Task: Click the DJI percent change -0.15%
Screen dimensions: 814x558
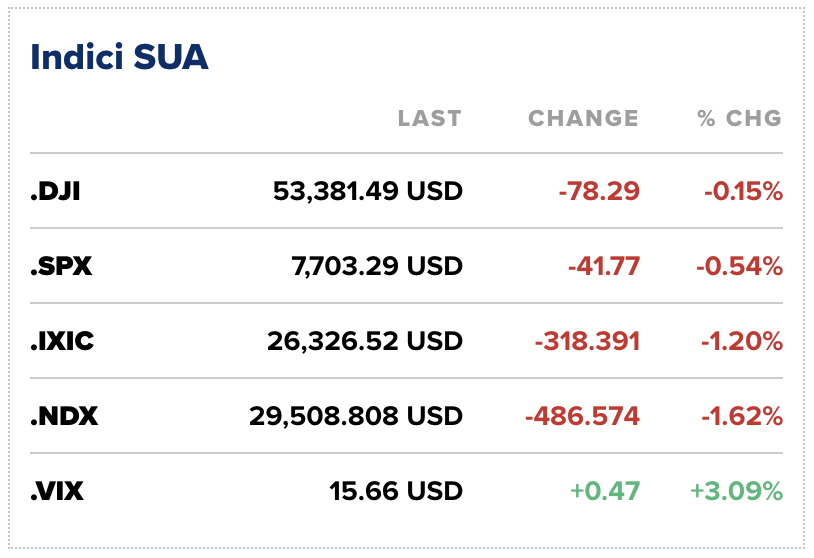Action: pyautogui.click(x=744, y=192)
